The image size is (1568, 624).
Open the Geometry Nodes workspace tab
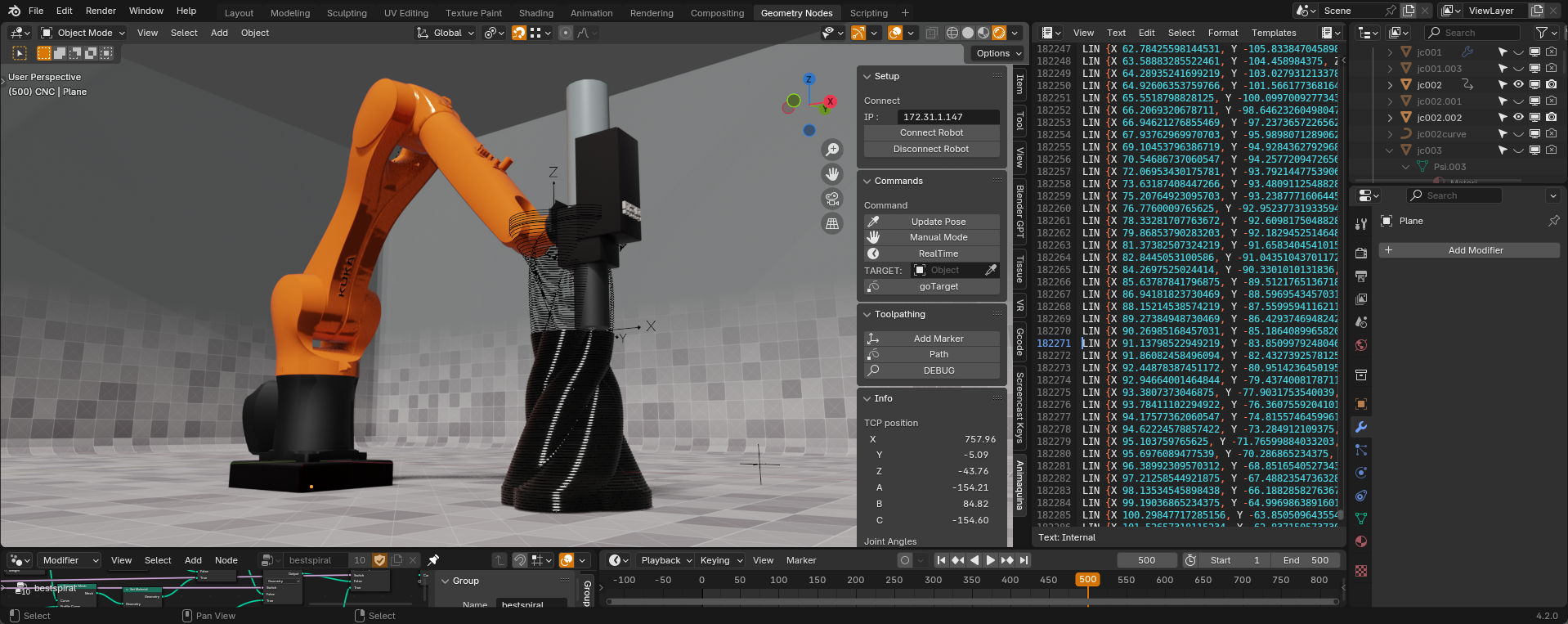coord(796,13)
